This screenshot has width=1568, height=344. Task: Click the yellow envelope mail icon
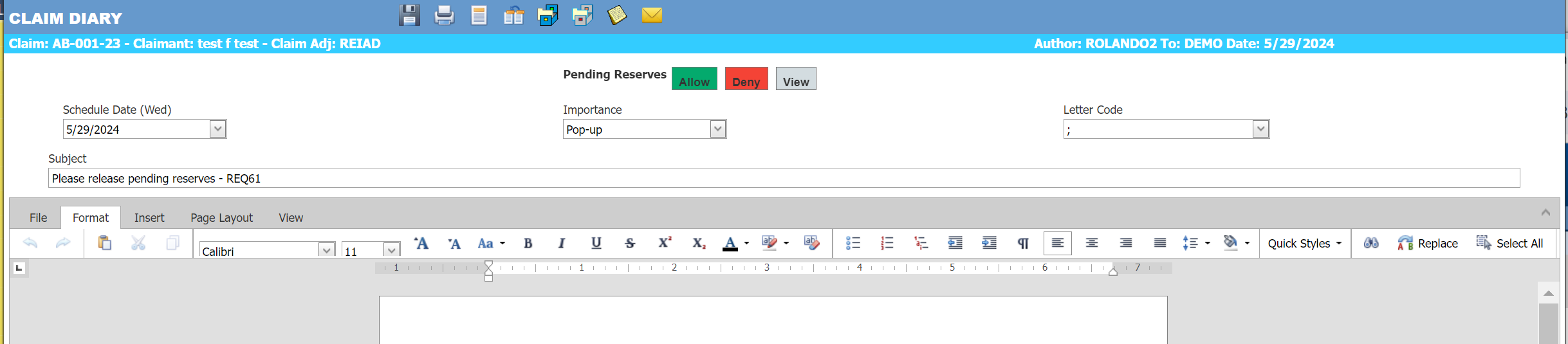tap(652, 15)
